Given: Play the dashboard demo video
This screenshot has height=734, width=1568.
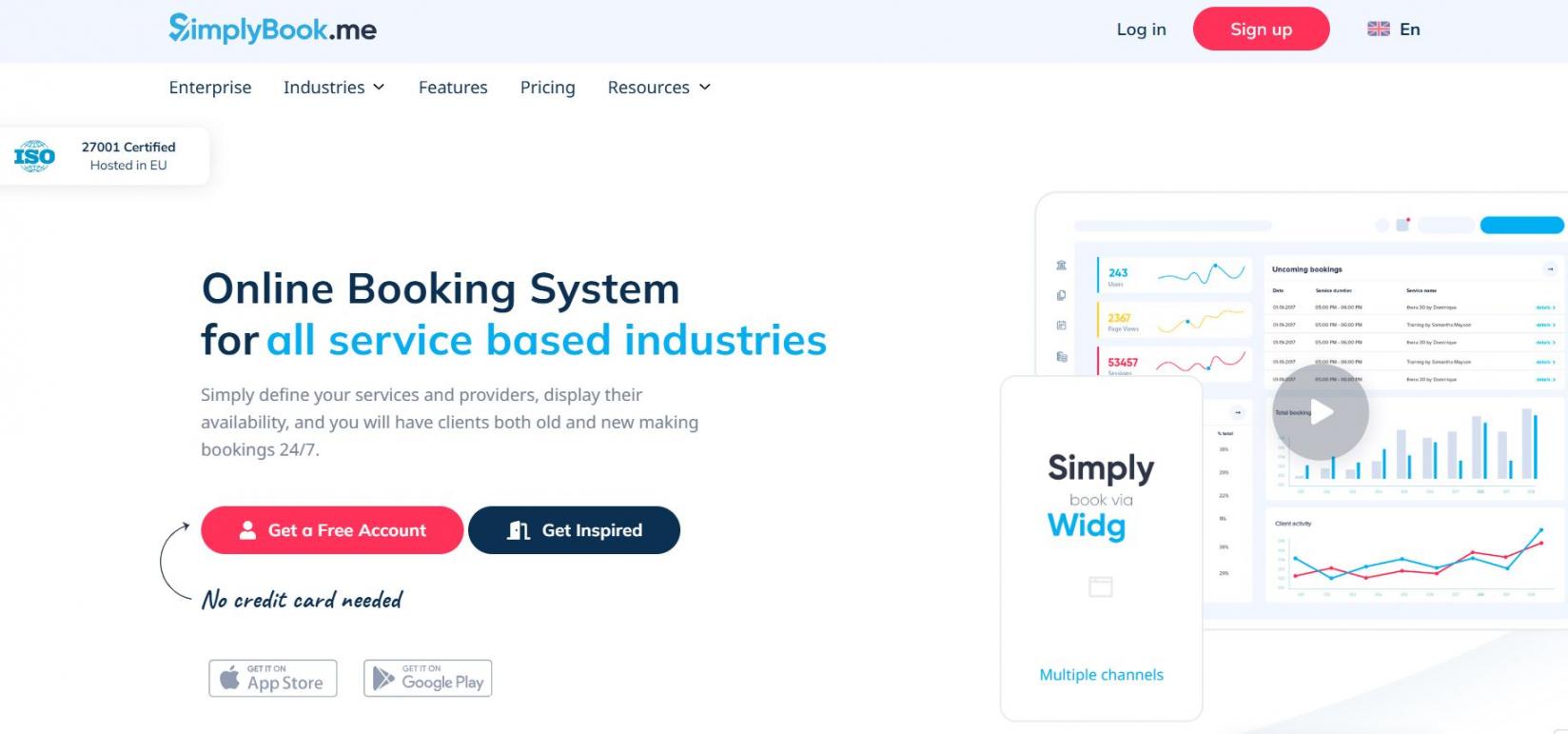Looking at the screenshot, I should (1321, 412).
